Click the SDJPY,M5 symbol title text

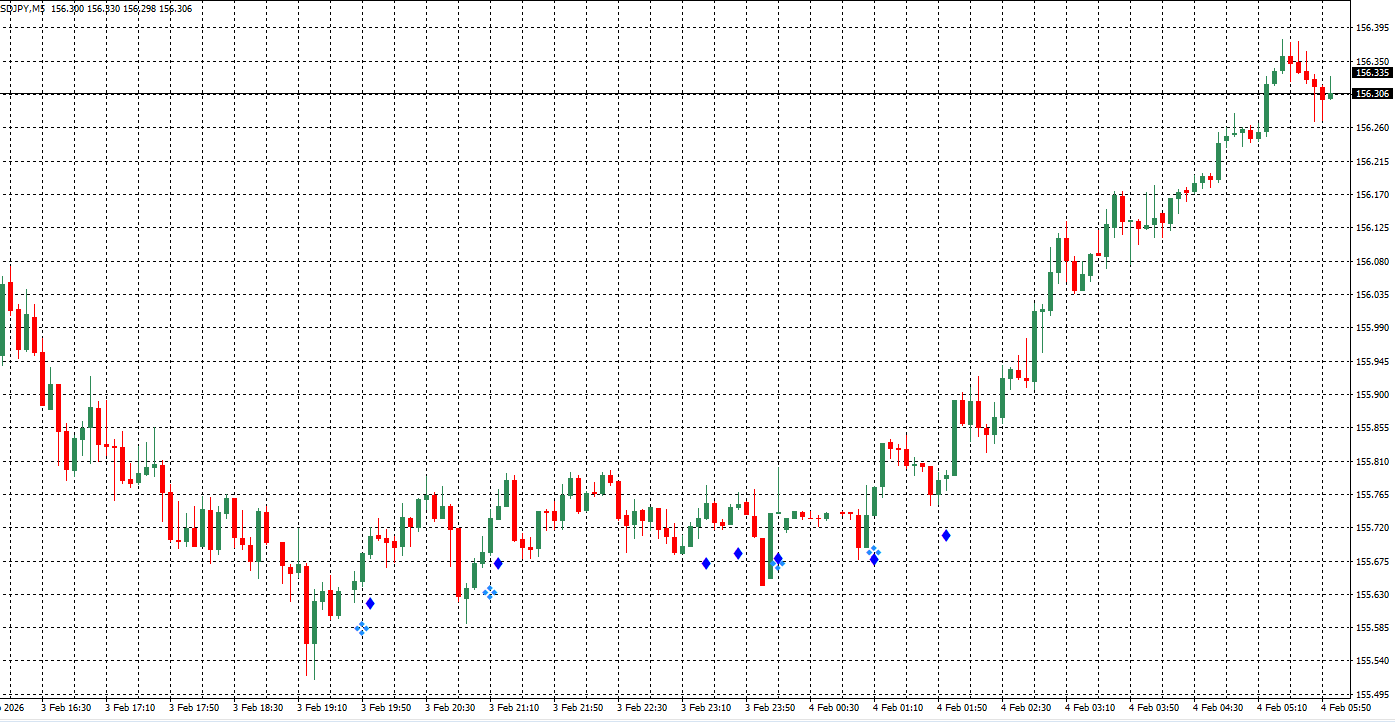pos(22,8)
